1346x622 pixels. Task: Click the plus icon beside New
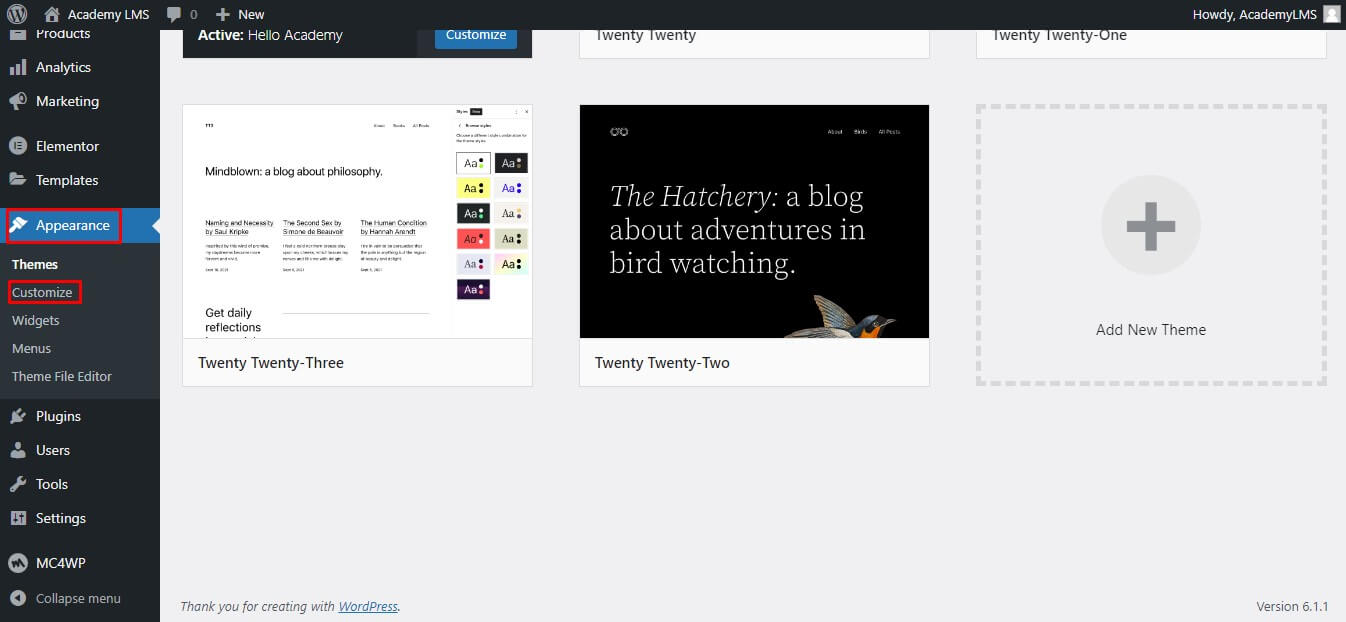pos(223,14)
